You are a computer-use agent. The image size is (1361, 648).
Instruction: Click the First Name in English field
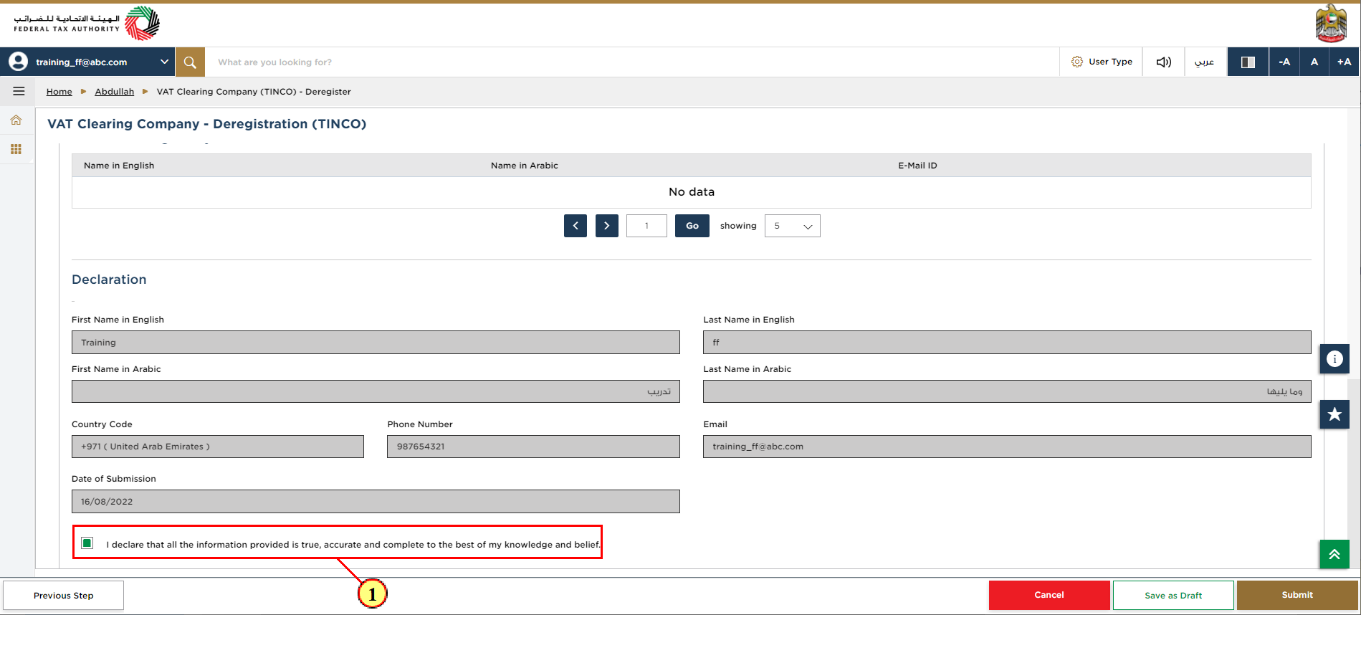376,342
